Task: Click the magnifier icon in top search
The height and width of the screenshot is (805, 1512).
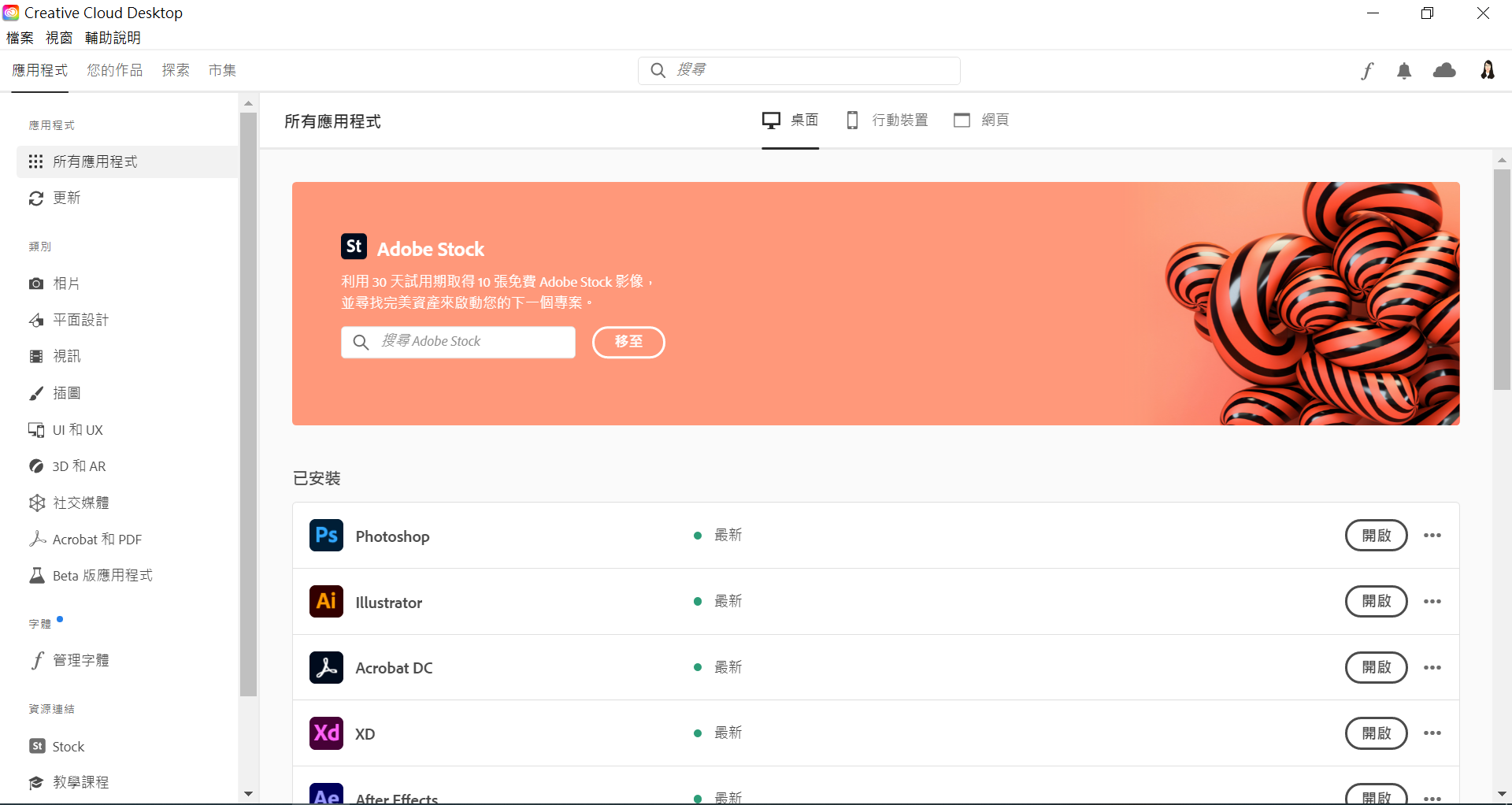Action: pos(658,70)
